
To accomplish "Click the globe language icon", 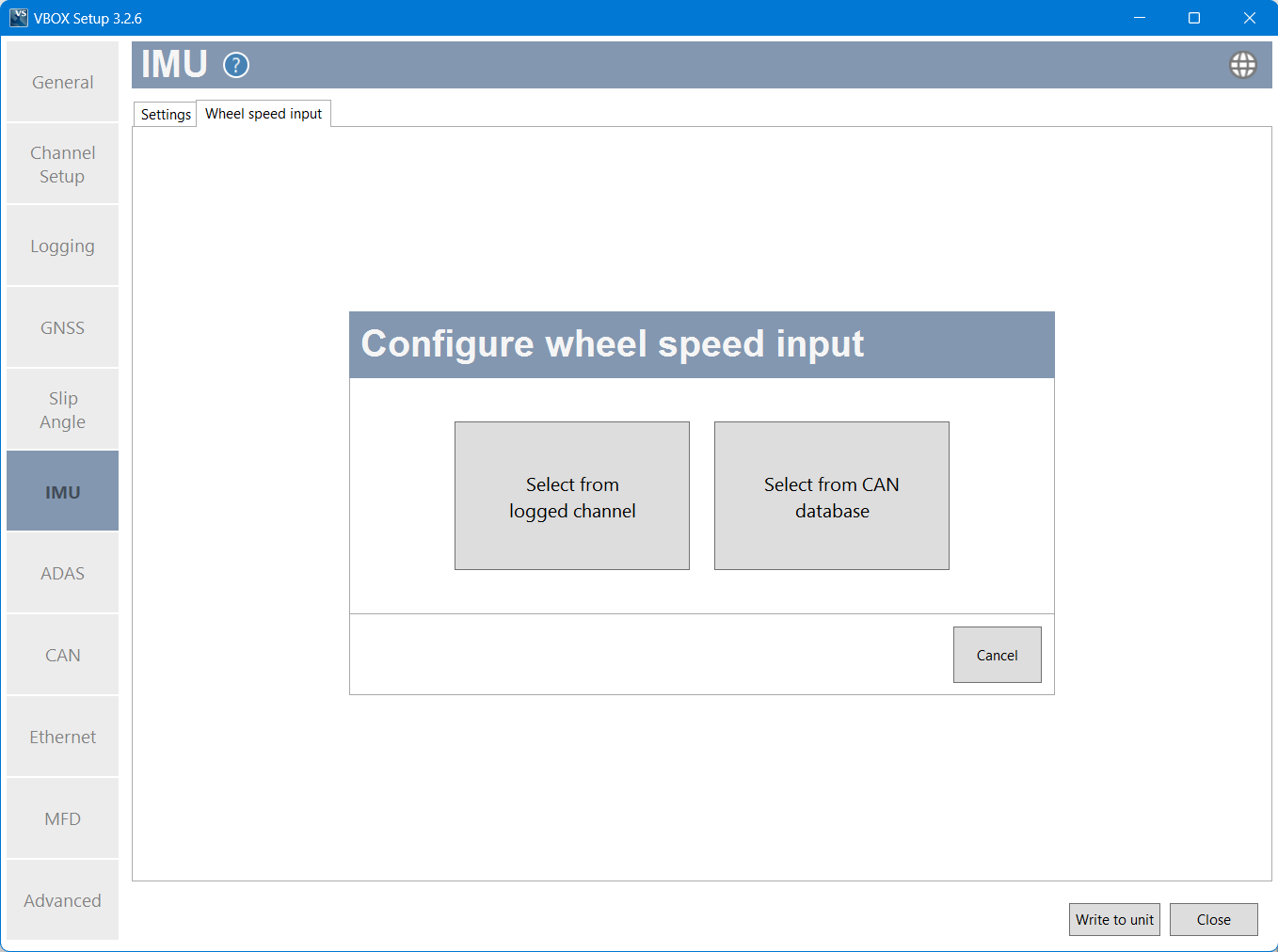I will (1243, 65).
